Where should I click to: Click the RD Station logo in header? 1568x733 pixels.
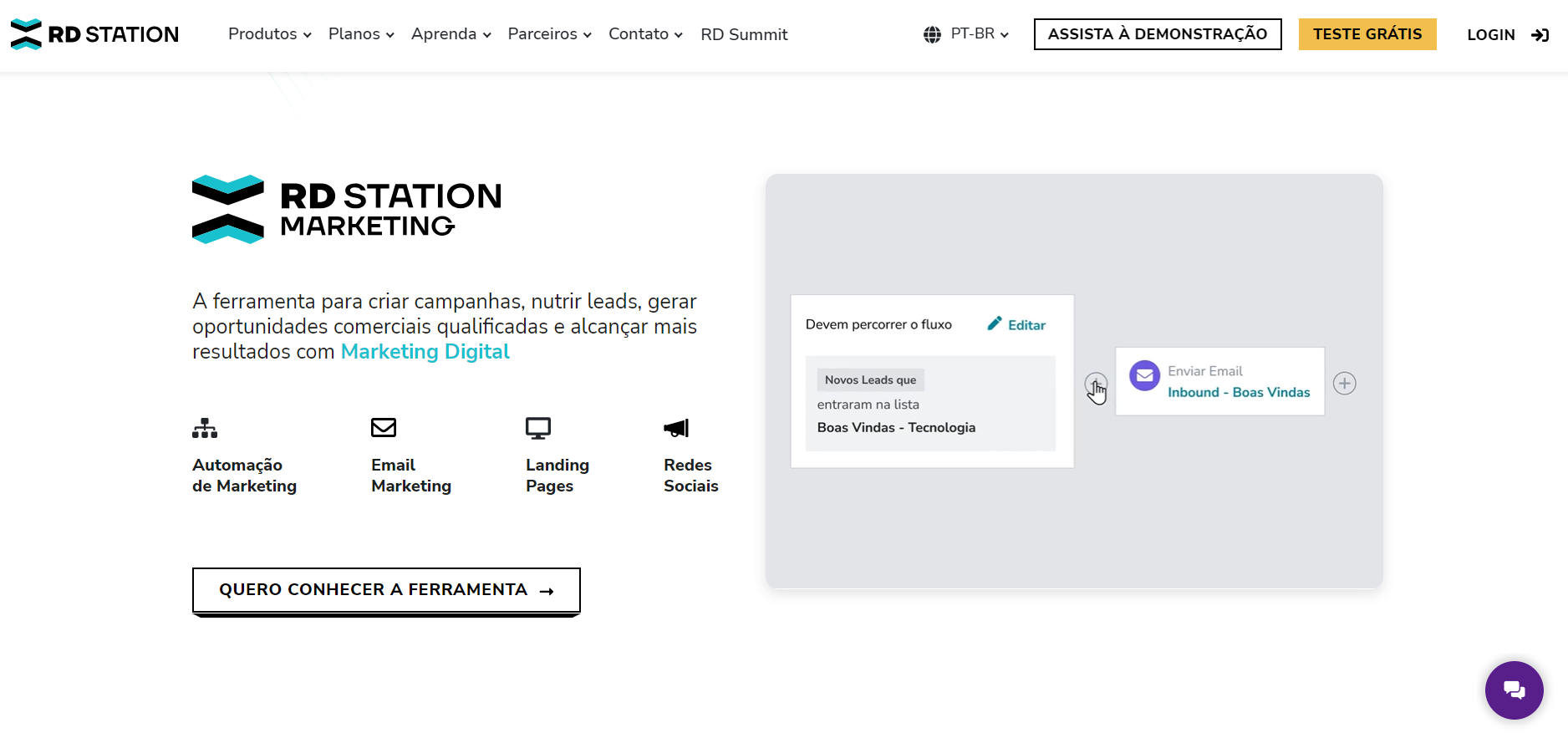pyautogui.click(x=94, y=34)
